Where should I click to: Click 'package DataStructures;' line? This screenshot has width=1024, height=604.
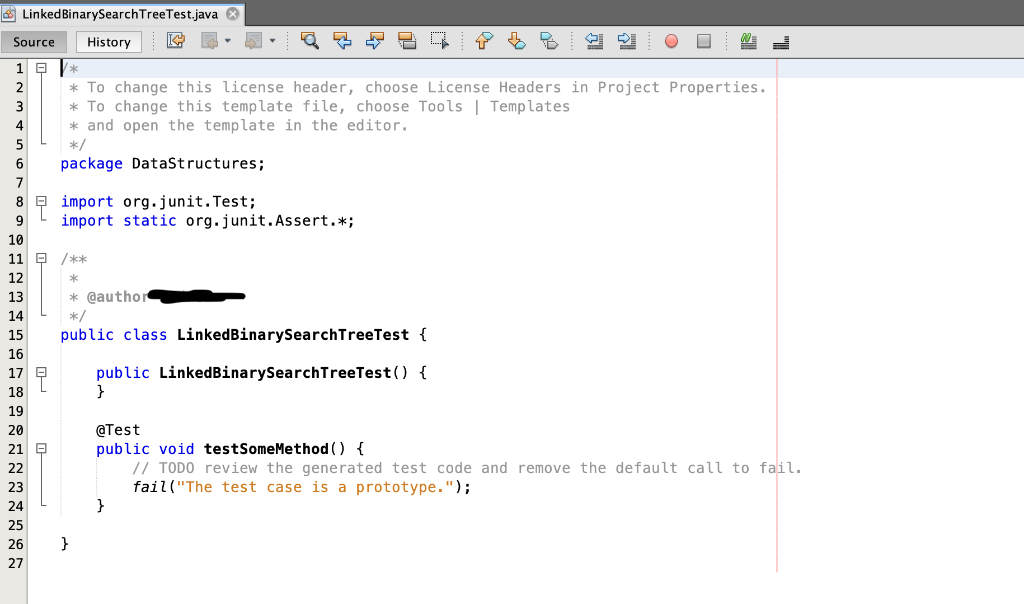(163, 163)
